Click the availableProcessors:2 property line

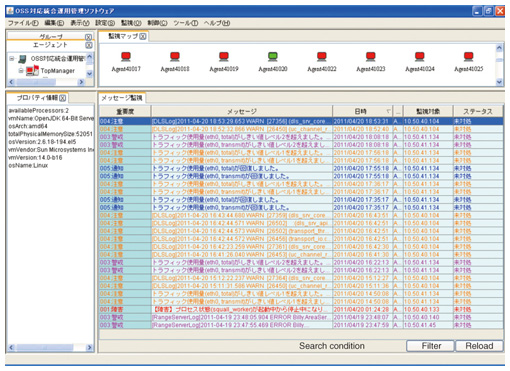pos(39,110)
